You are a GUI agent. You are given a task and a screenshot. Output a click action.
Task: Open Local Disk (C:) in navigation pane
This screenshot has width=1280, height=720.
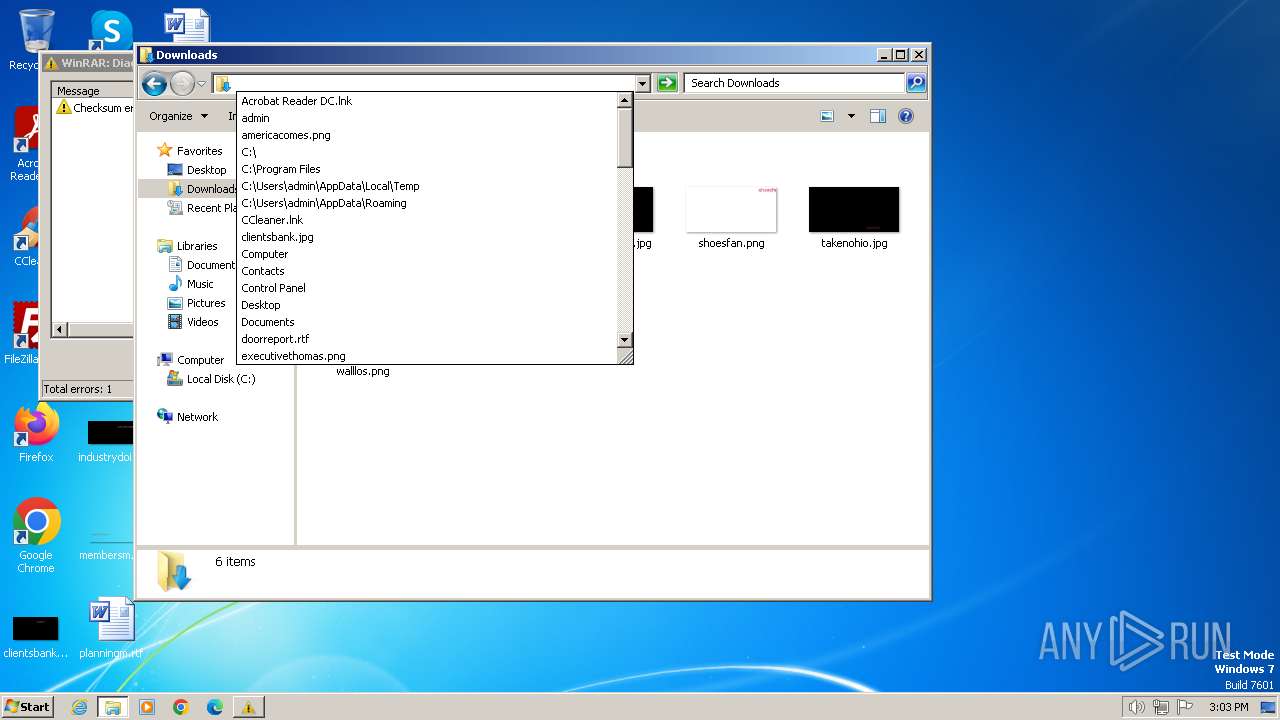point(221,379)
